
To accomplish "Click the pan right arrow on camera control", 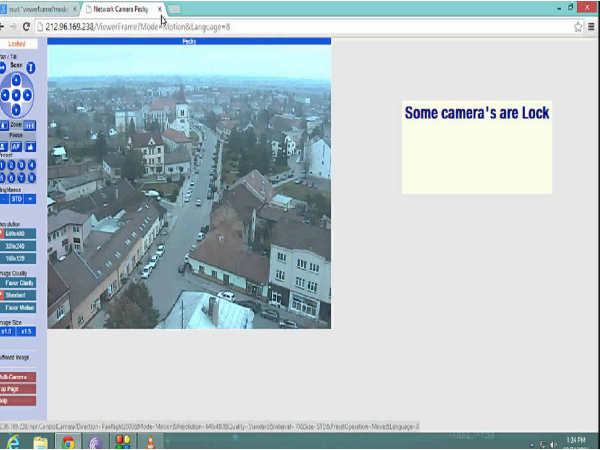I will [x=28, y=96].
